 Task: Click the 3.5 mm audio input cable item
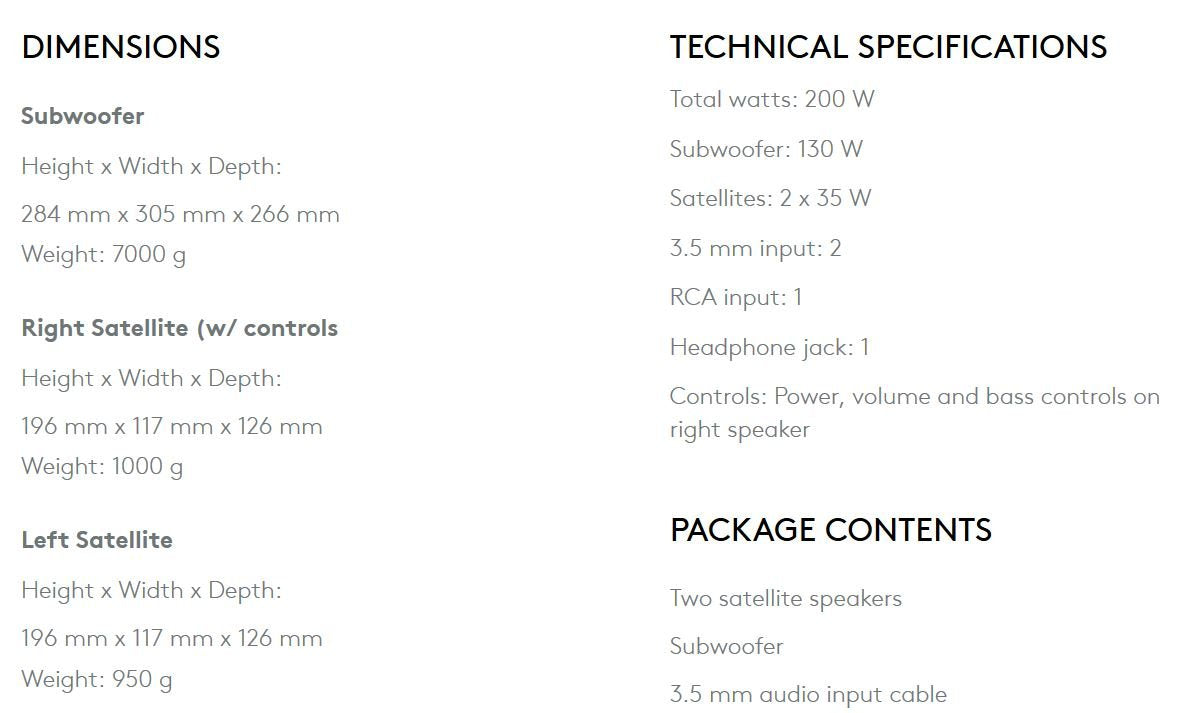click(808, 694)
